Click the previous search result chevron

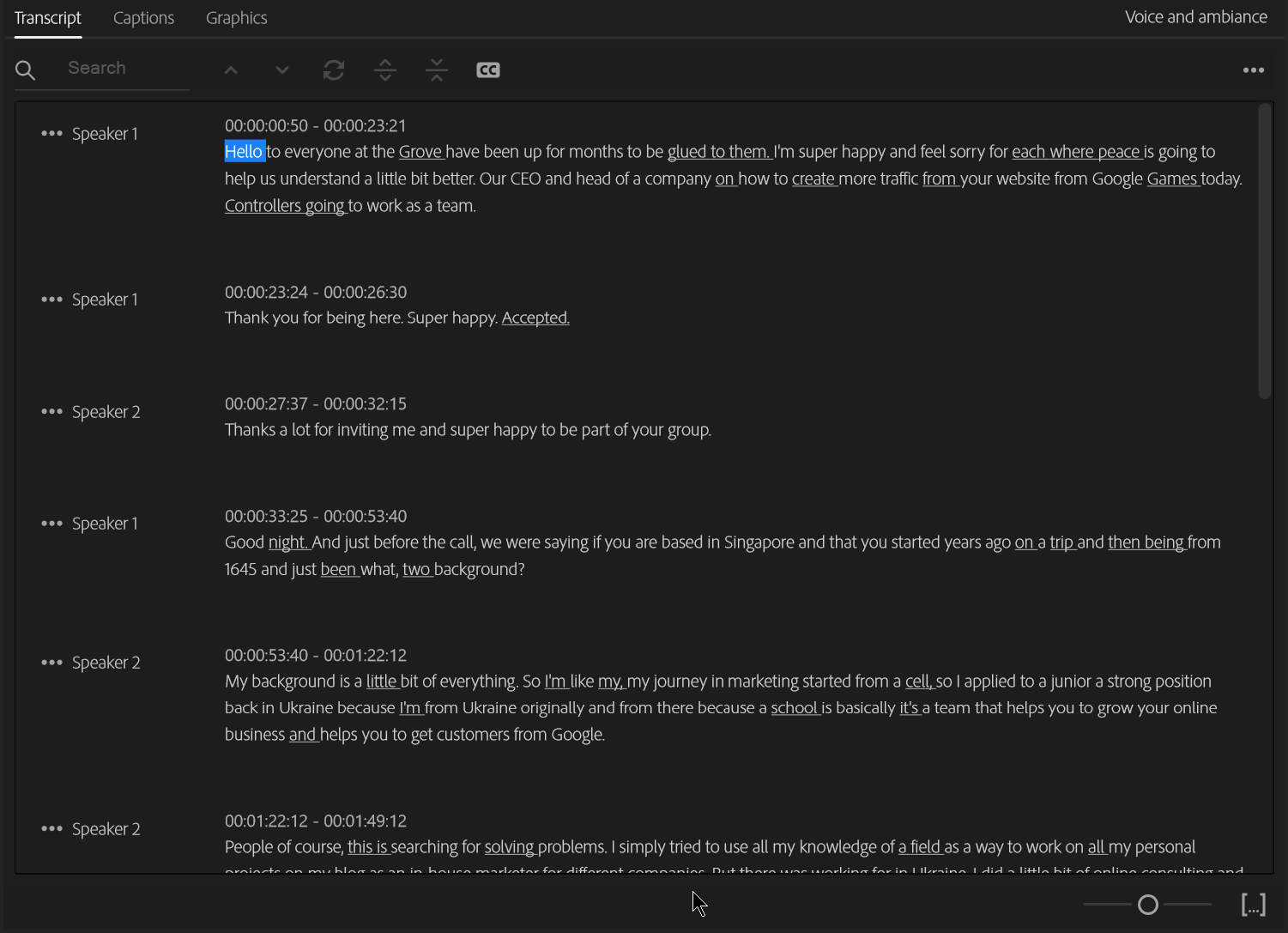pos(230,70)
